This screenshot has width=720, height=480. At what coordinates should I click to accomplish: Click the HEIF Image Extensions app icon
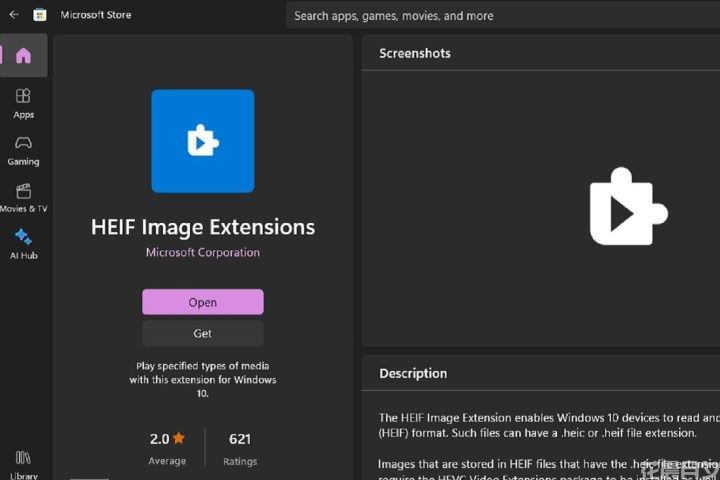coord(203,141)
